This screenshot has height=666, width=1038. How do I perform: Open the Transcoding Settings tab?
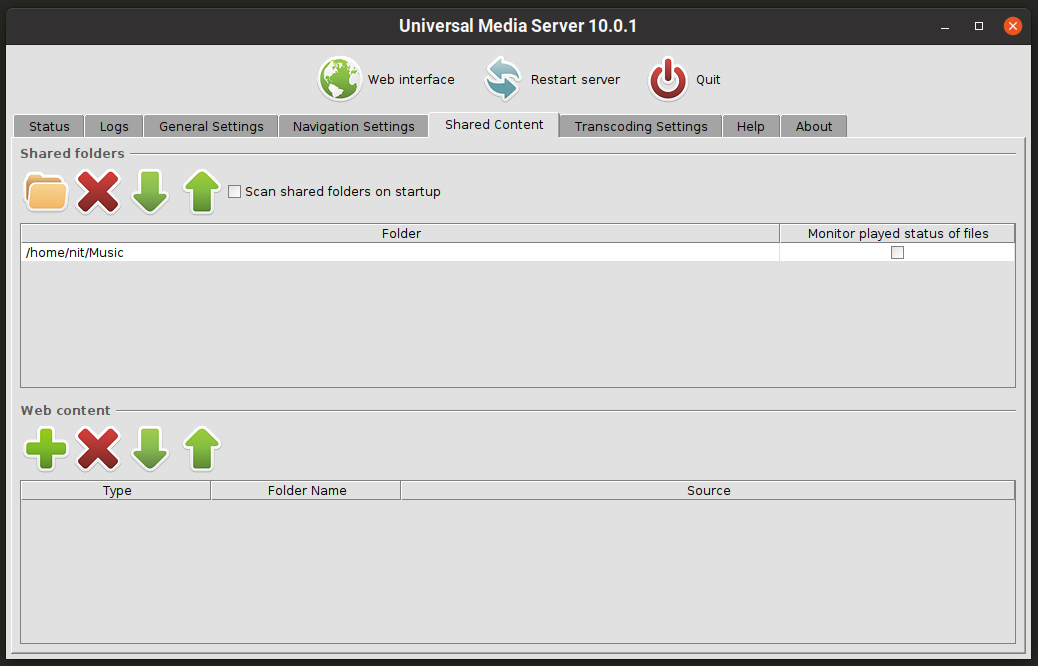[x=640, y=126]
